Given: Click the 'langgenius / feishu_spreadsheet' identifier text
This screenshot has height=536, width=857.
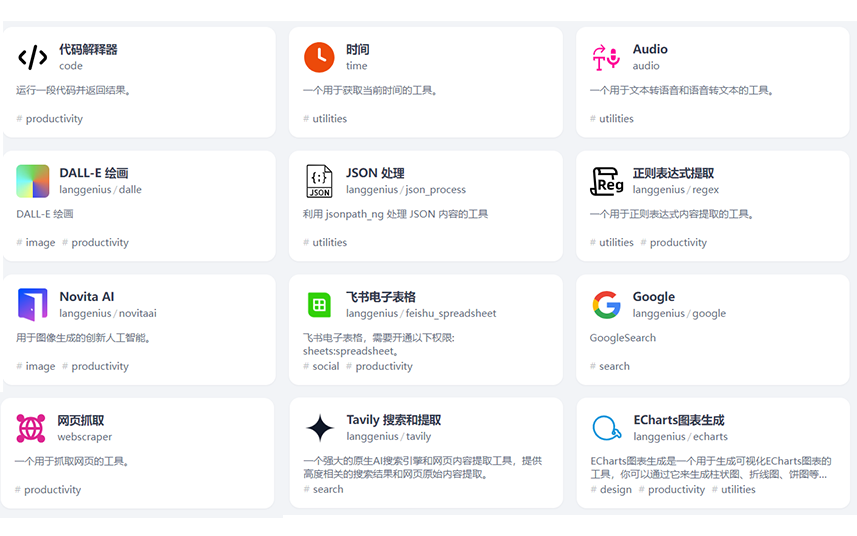Looking at the screenshot, I should (421, 313).
